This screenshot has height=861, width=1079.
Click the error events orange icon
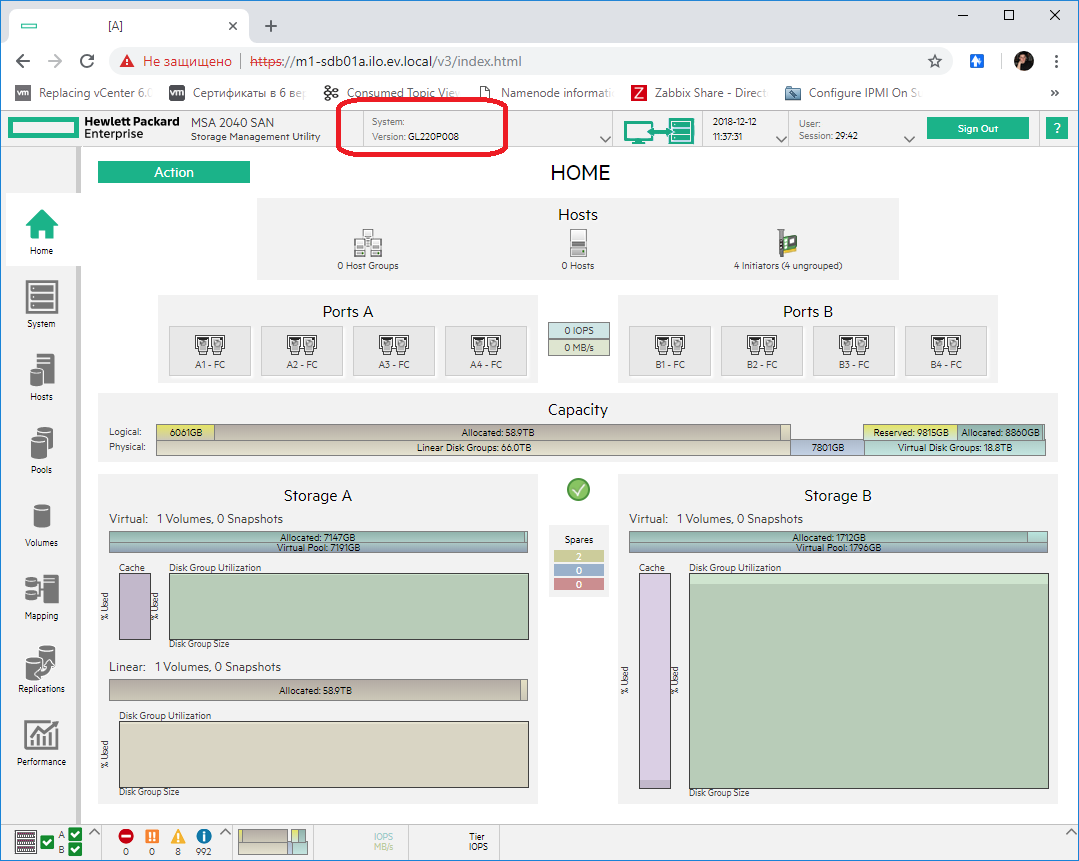point(152,836)
